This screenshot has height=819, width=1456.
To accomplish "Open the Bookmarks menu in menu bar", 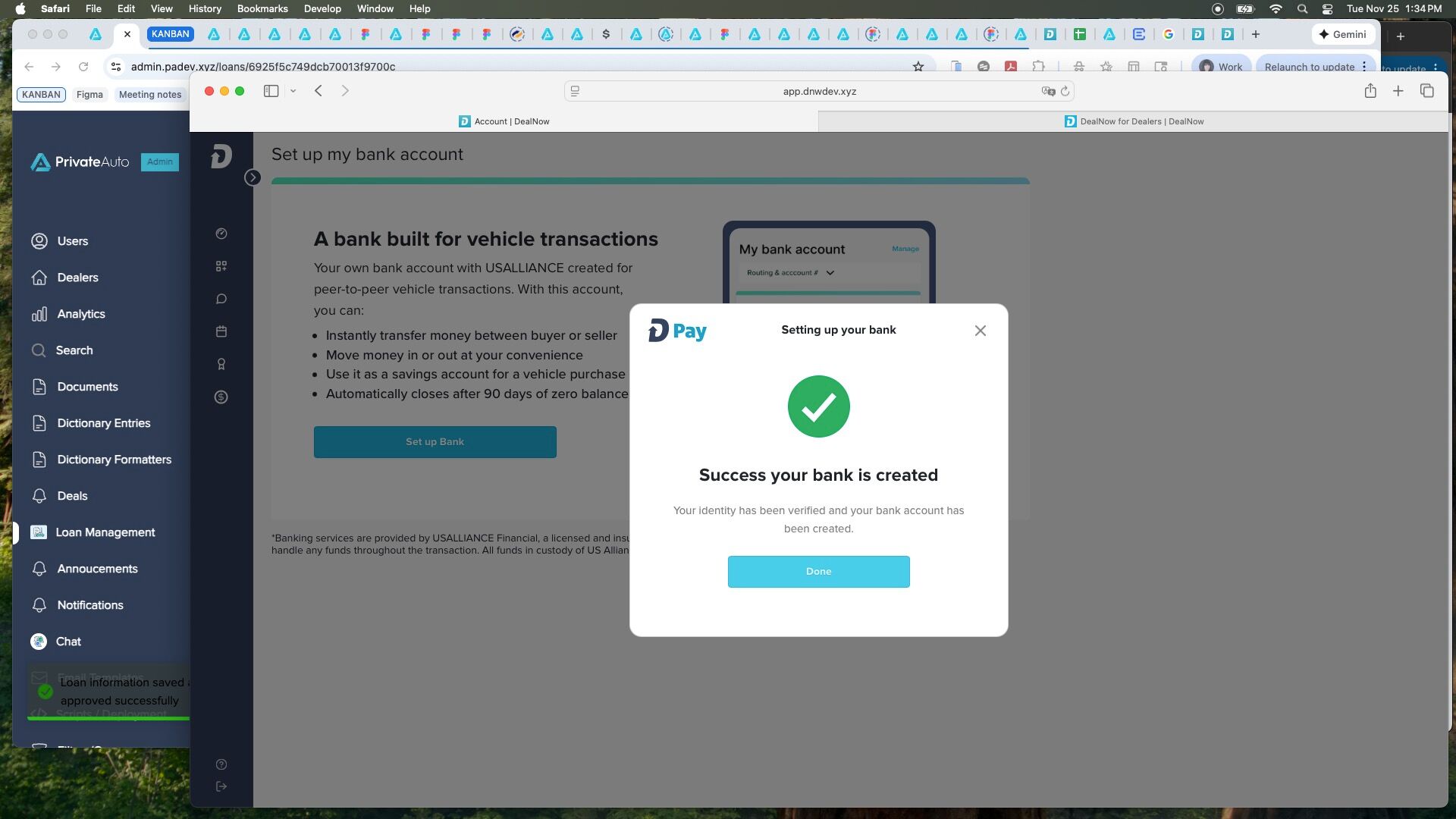I will tap(262, 9).
